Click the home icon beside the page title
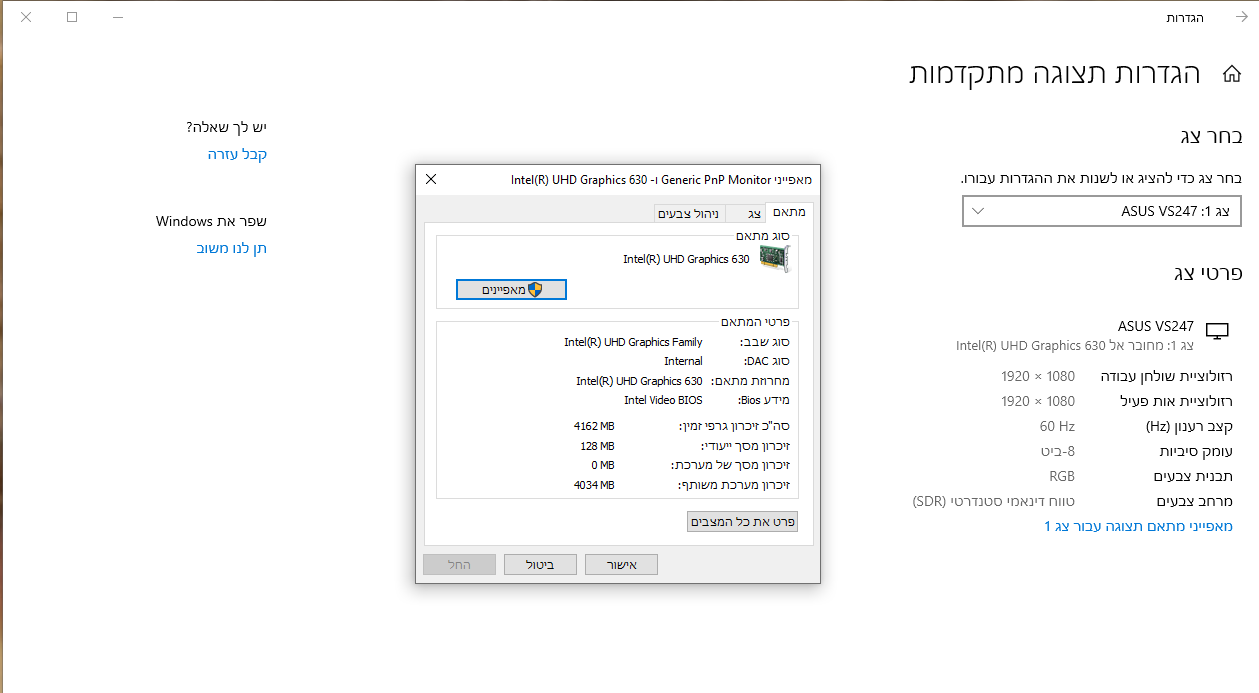Viewport: 1259px width, 693px height. tap(1232, 74)
